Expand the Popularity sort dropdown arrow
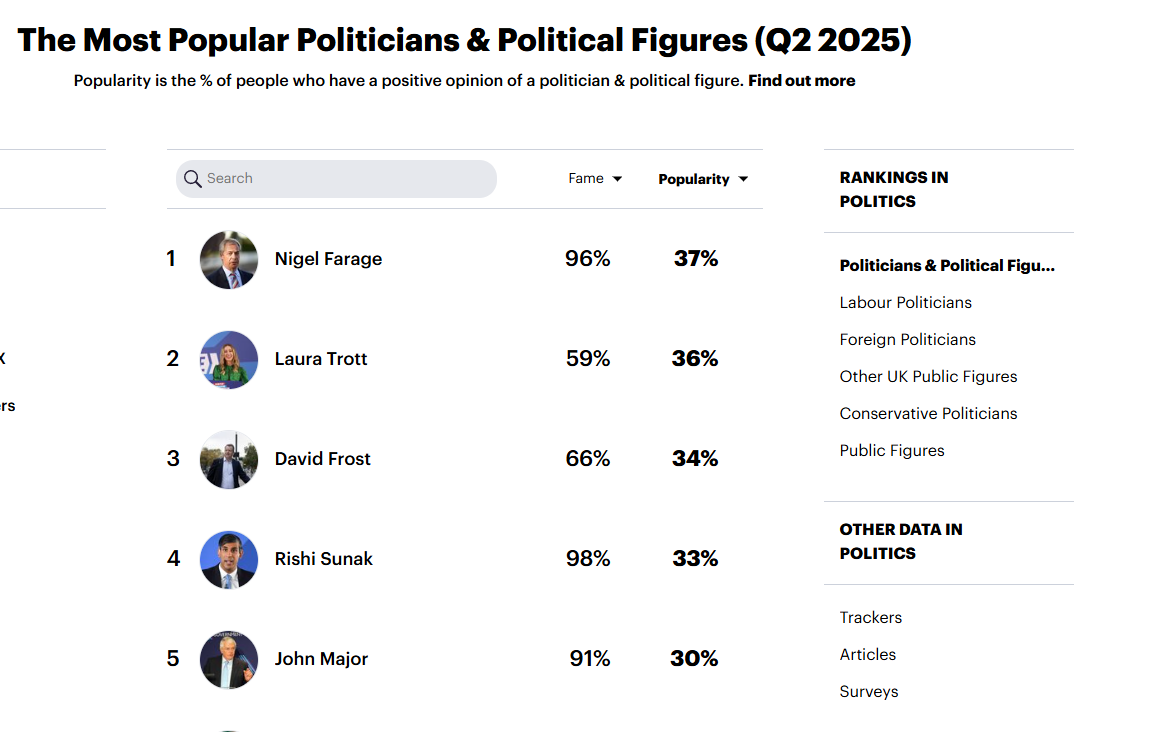 (x=743, y=179)
